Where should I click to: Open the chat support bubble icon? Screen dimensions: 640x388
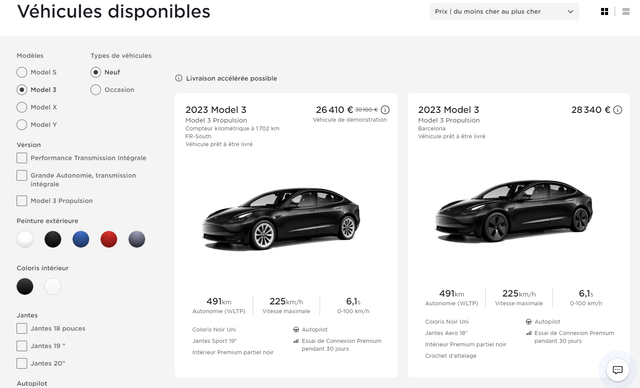pyautogui.click(x=617, y=370)
